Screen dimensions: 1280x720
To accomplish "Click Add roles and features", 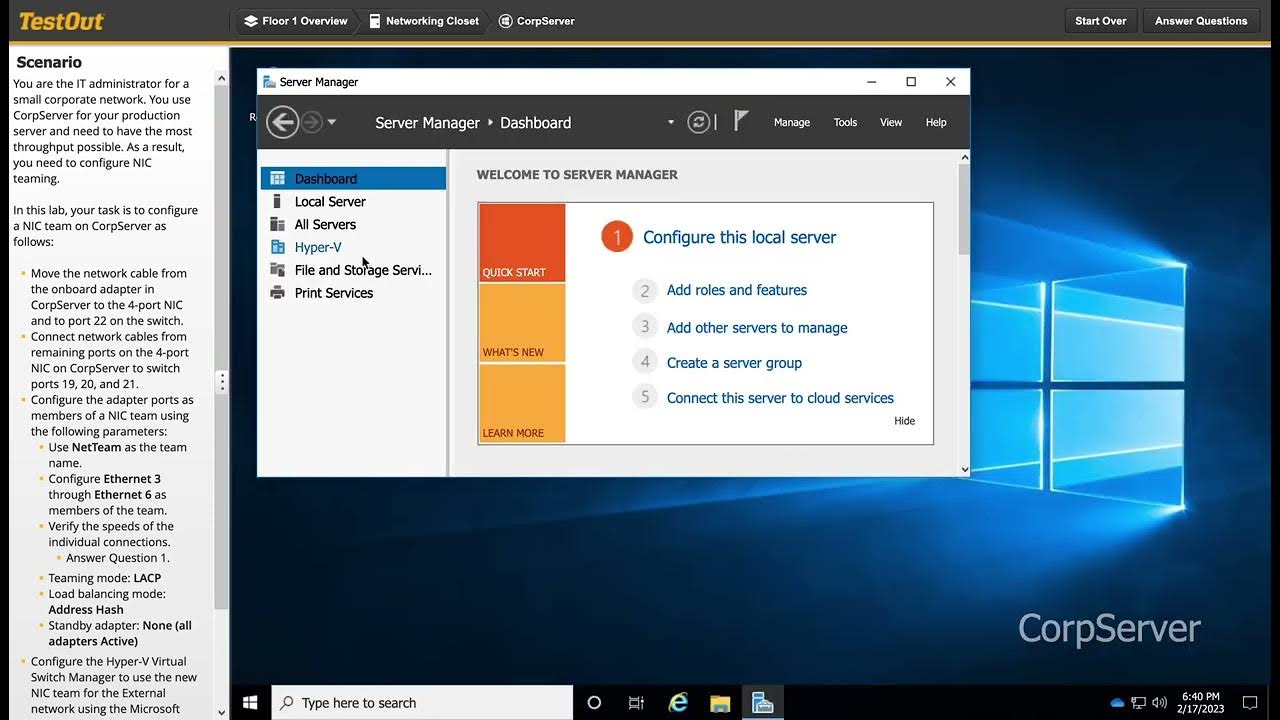I will pos(737,290).
